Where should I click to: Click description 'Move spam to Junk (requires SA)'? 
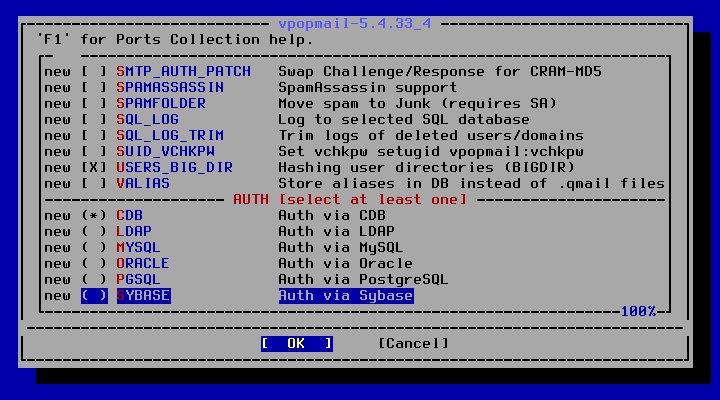[x=418, y=104]
